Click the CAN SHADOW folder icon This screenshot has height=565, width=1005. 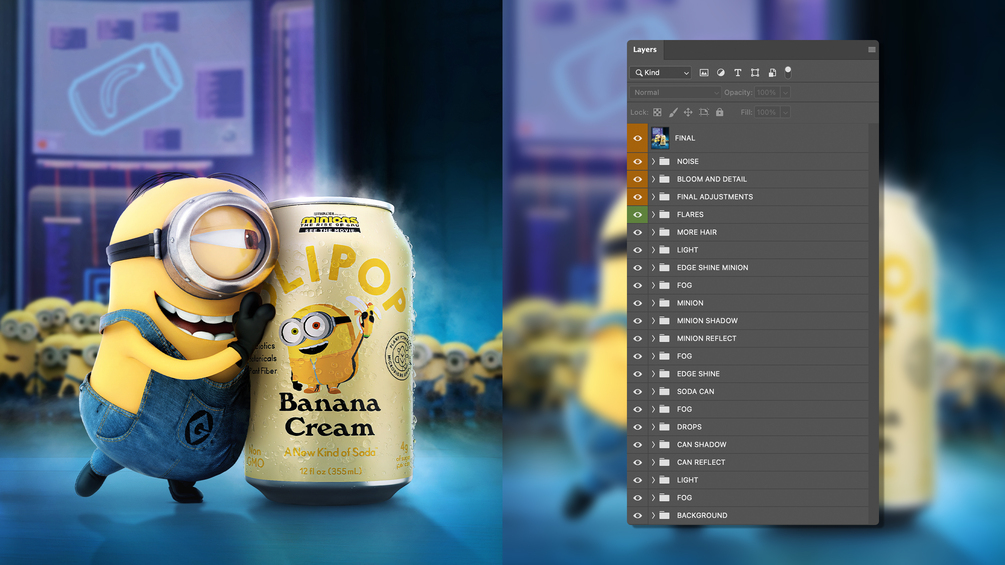coord(665,444)
